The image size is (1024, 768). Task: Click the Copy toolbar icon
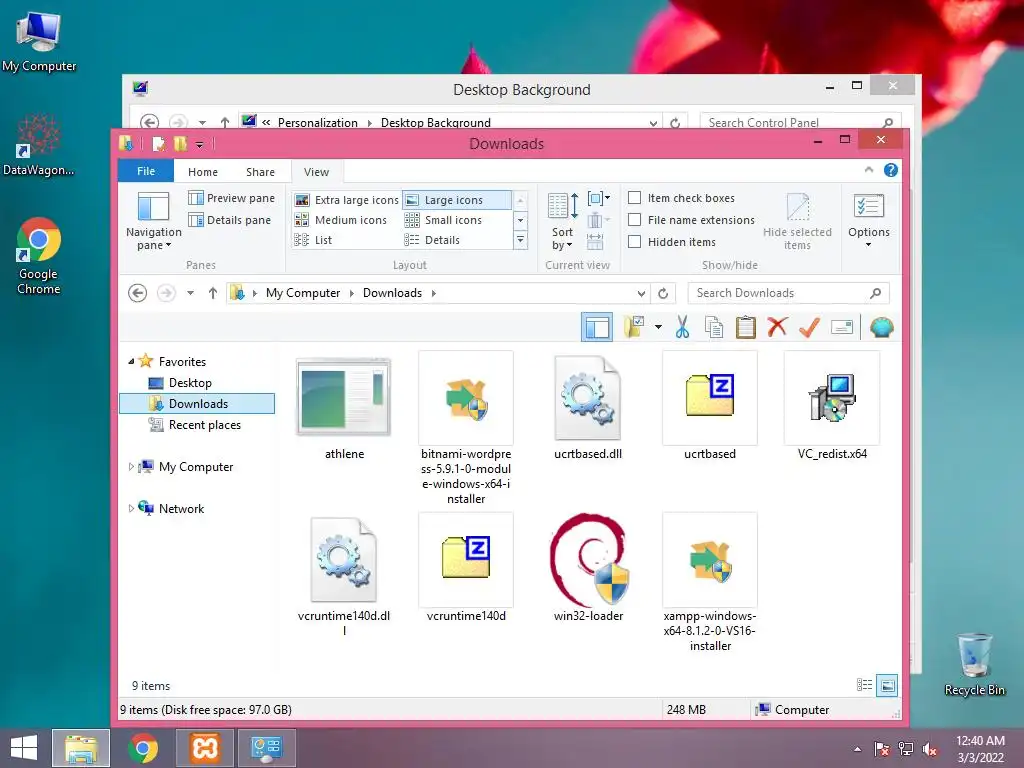coord(714,327)
